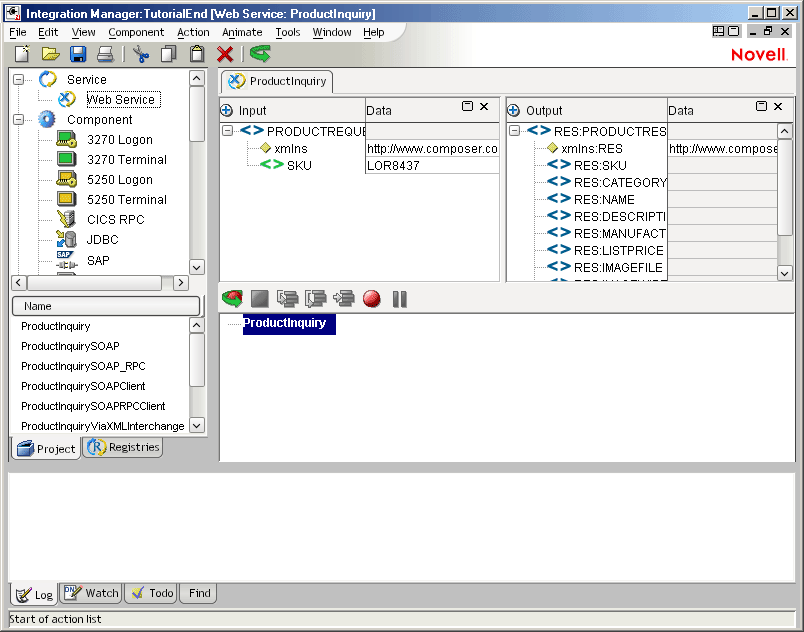804x632 pixels.
Task: Open the Window menu
Action: click(332, 32)
